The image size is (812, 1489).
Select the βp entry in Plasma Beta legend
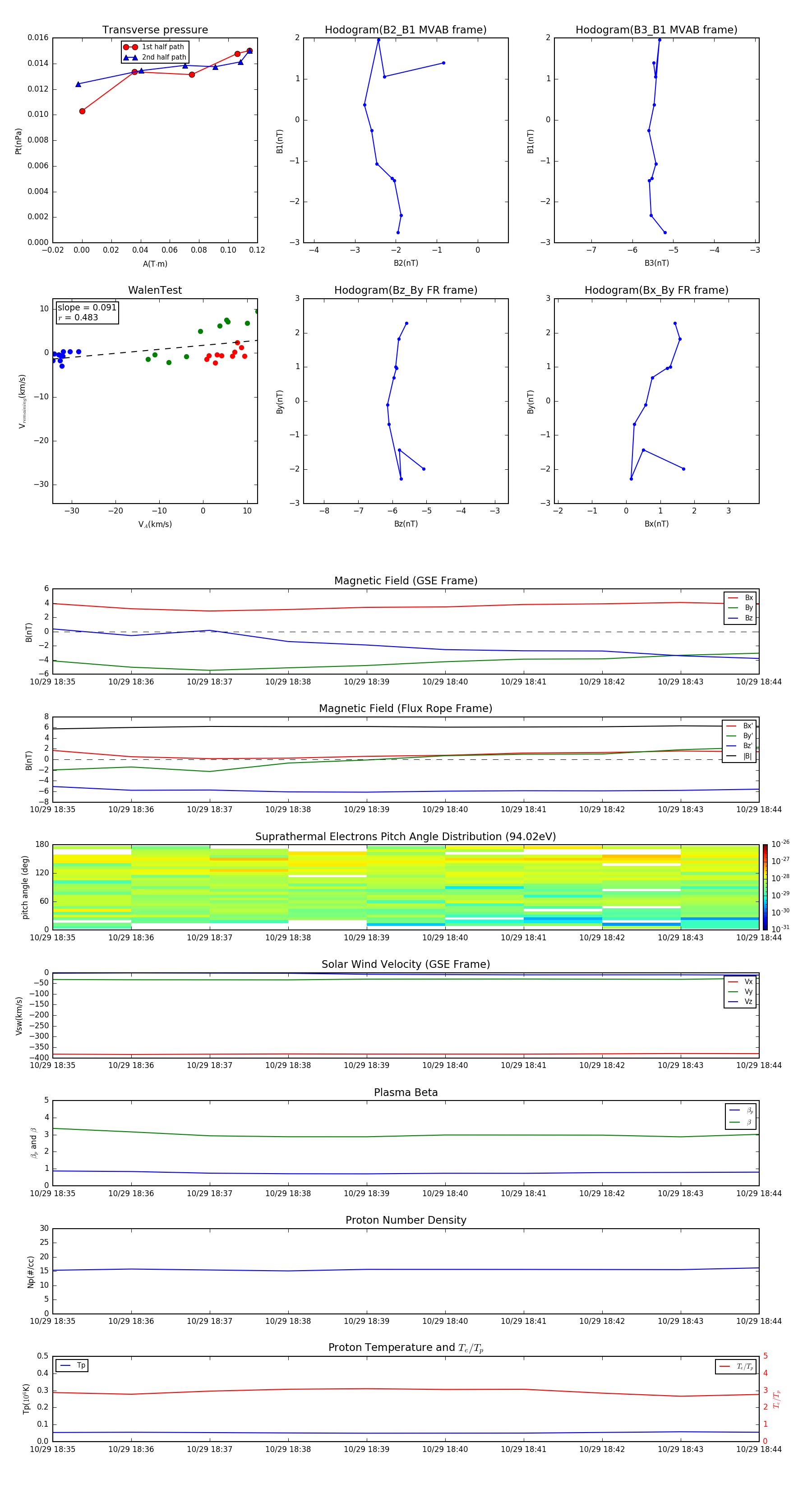[x=741, y=1110]
